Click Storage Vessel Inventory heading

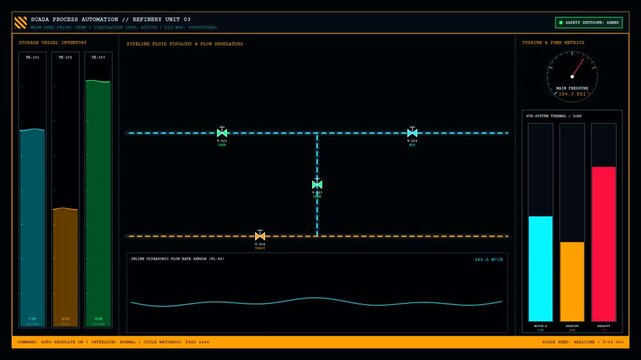(x=52, y=42)
